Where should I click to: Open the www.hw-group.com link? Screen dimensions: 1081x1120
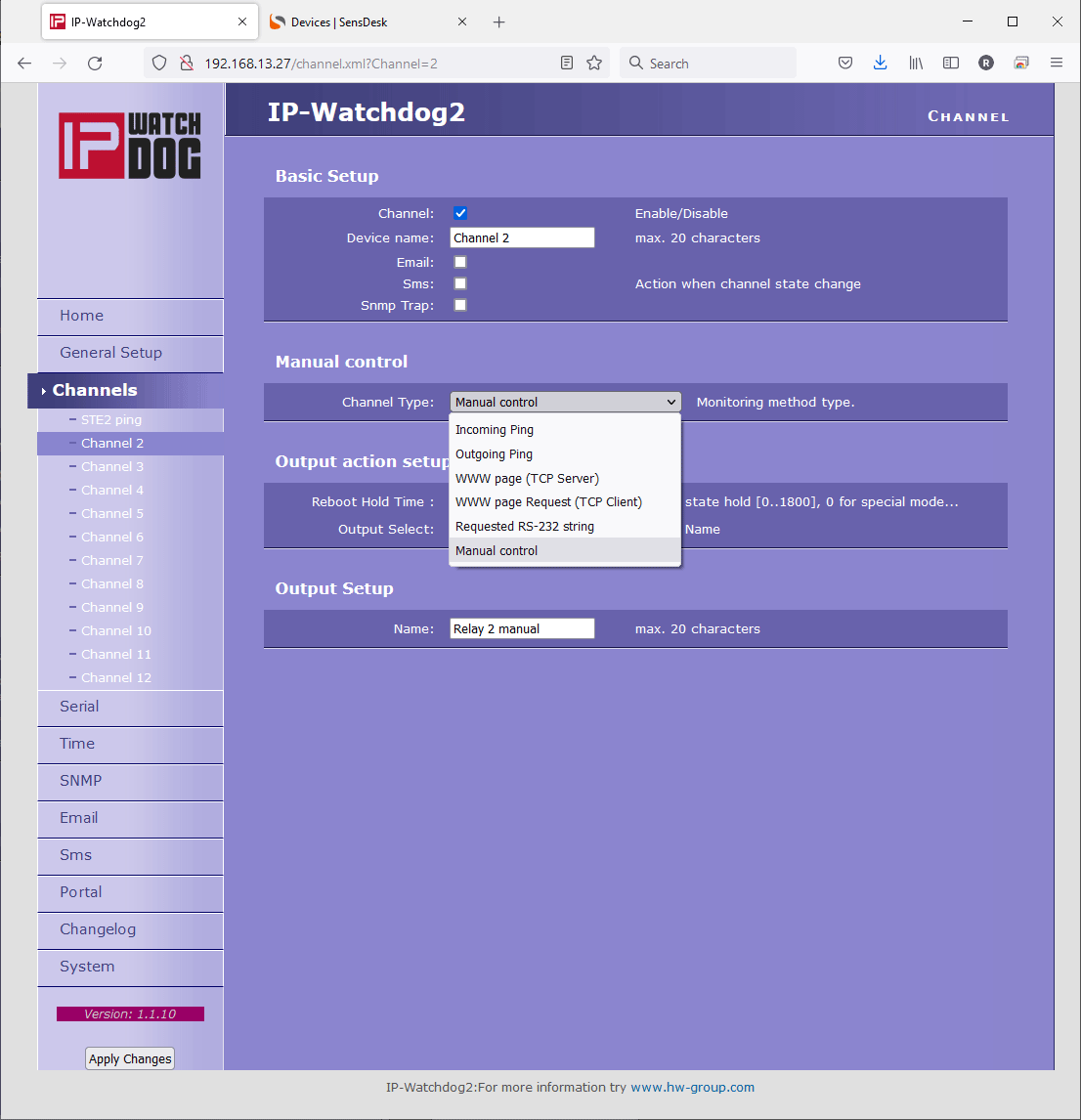[692, 1087]
